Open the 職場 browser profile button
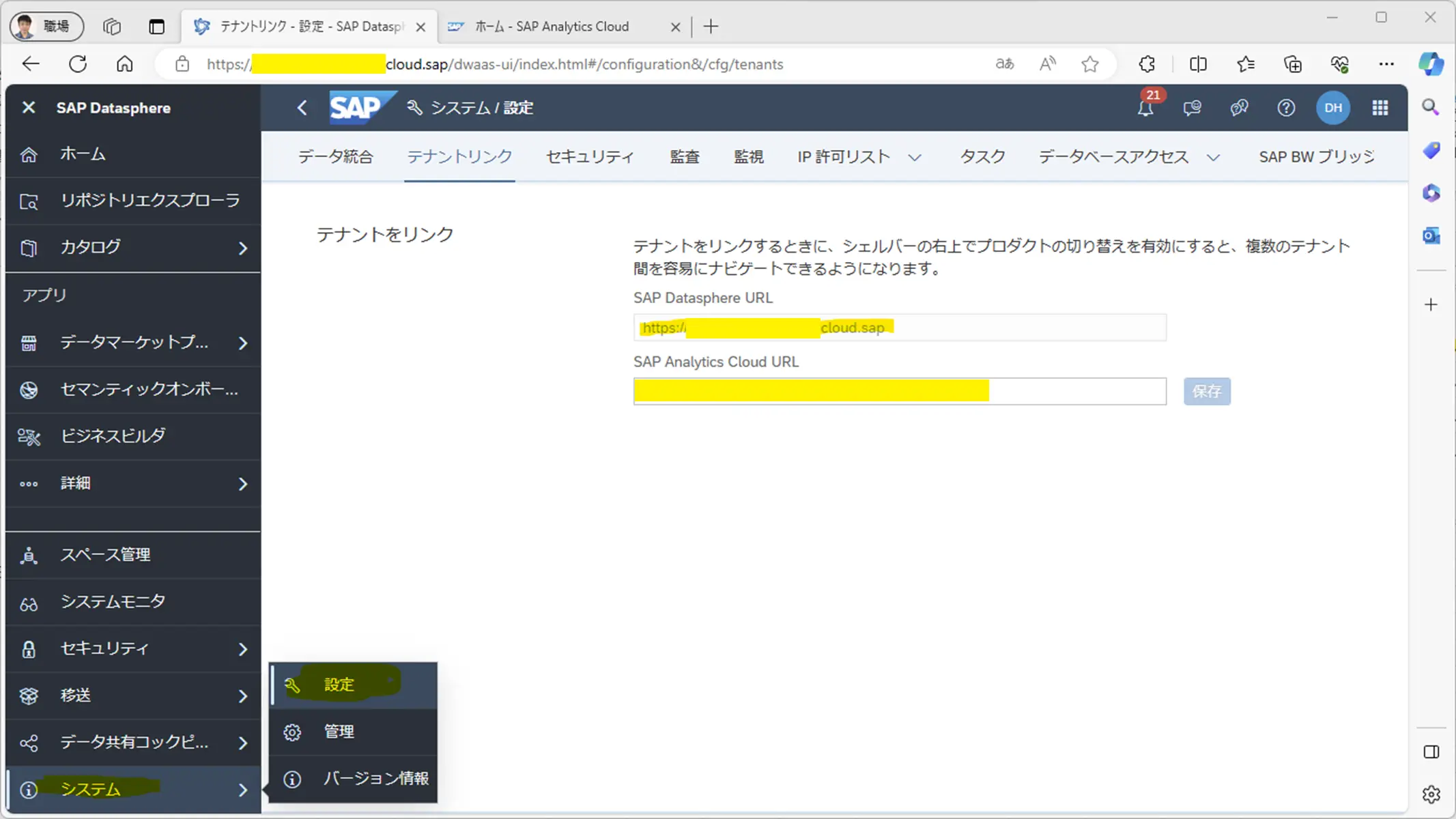Image resolution: width=1456 pixels, height=819 pixels. click(47, 27)
